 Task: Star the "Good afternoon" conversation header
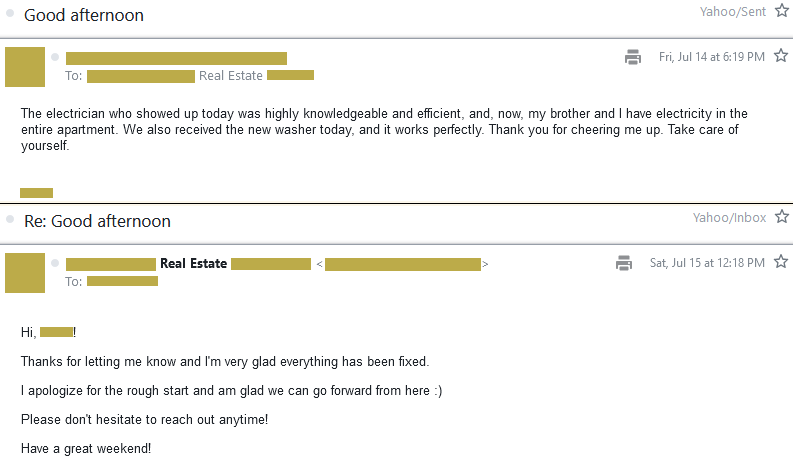coord(781,11)
